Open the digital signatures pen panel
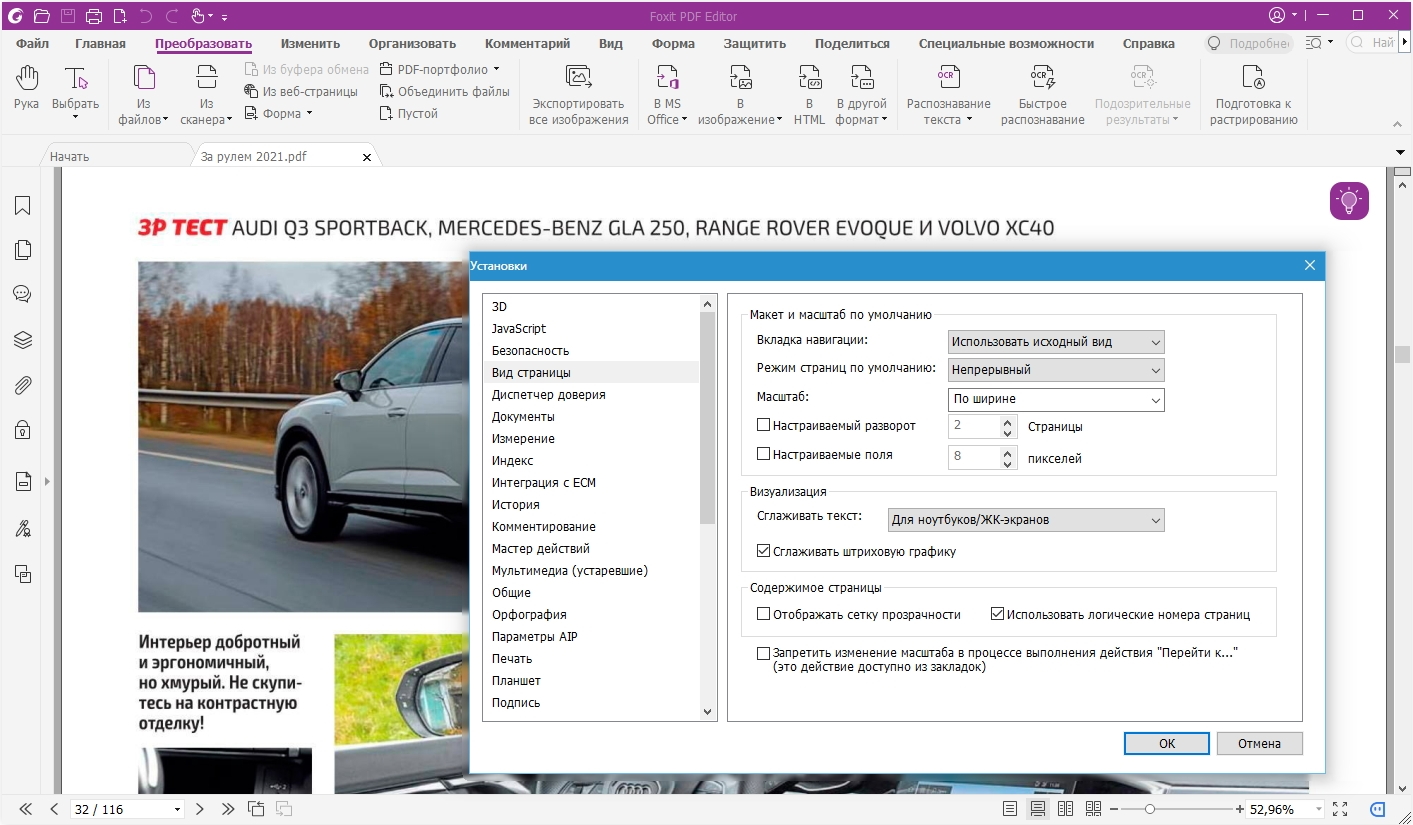 [x=22, y=528]
